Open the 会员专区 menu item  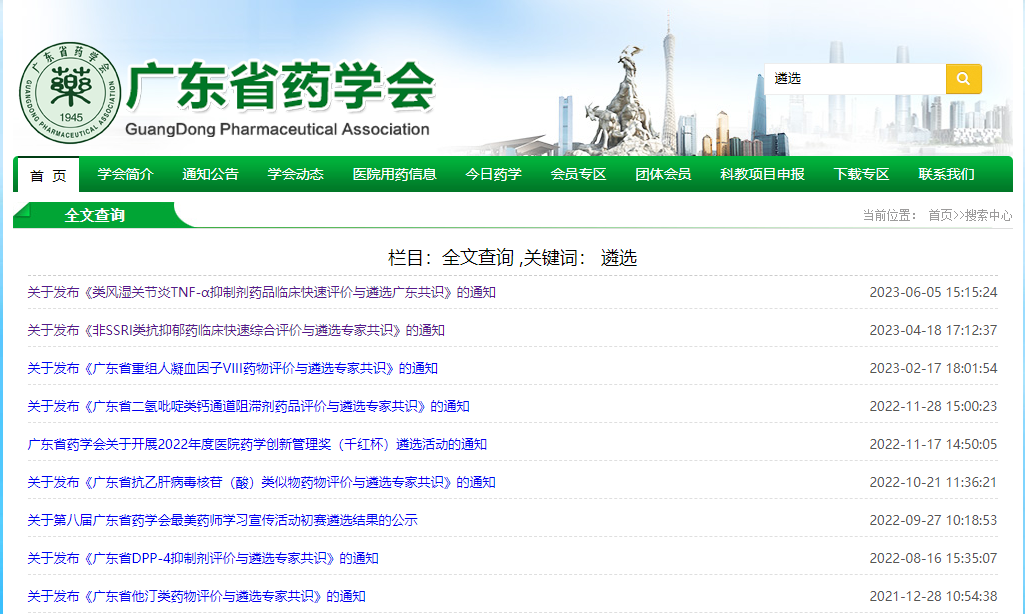pyautogui.click(x=579, y=174)
